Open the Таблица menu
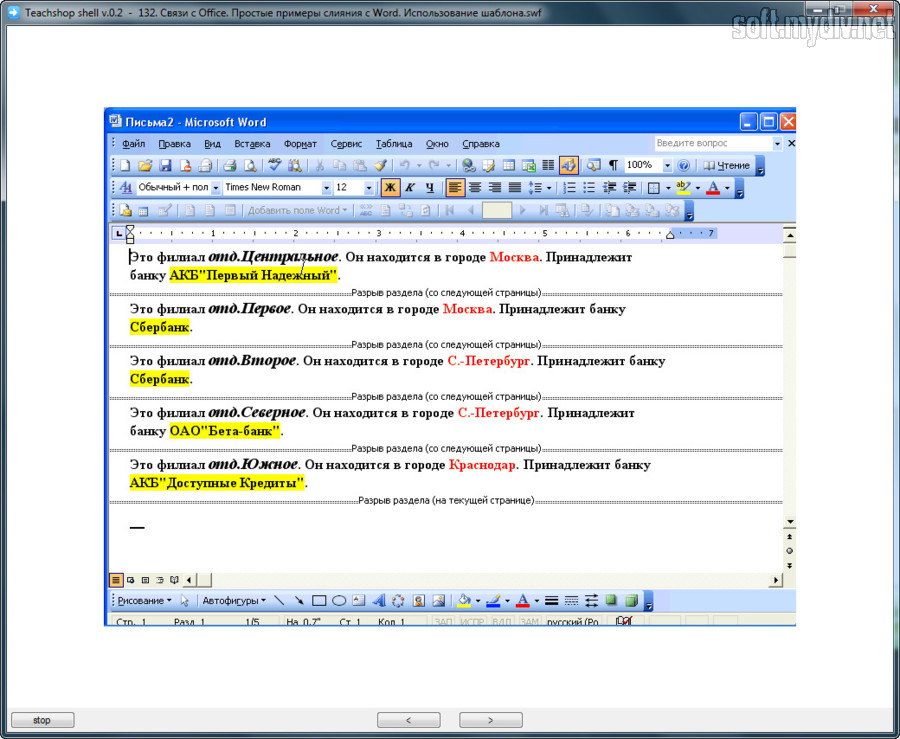The width and height of the screenshot is (900, 739). [x=394, y=144]
